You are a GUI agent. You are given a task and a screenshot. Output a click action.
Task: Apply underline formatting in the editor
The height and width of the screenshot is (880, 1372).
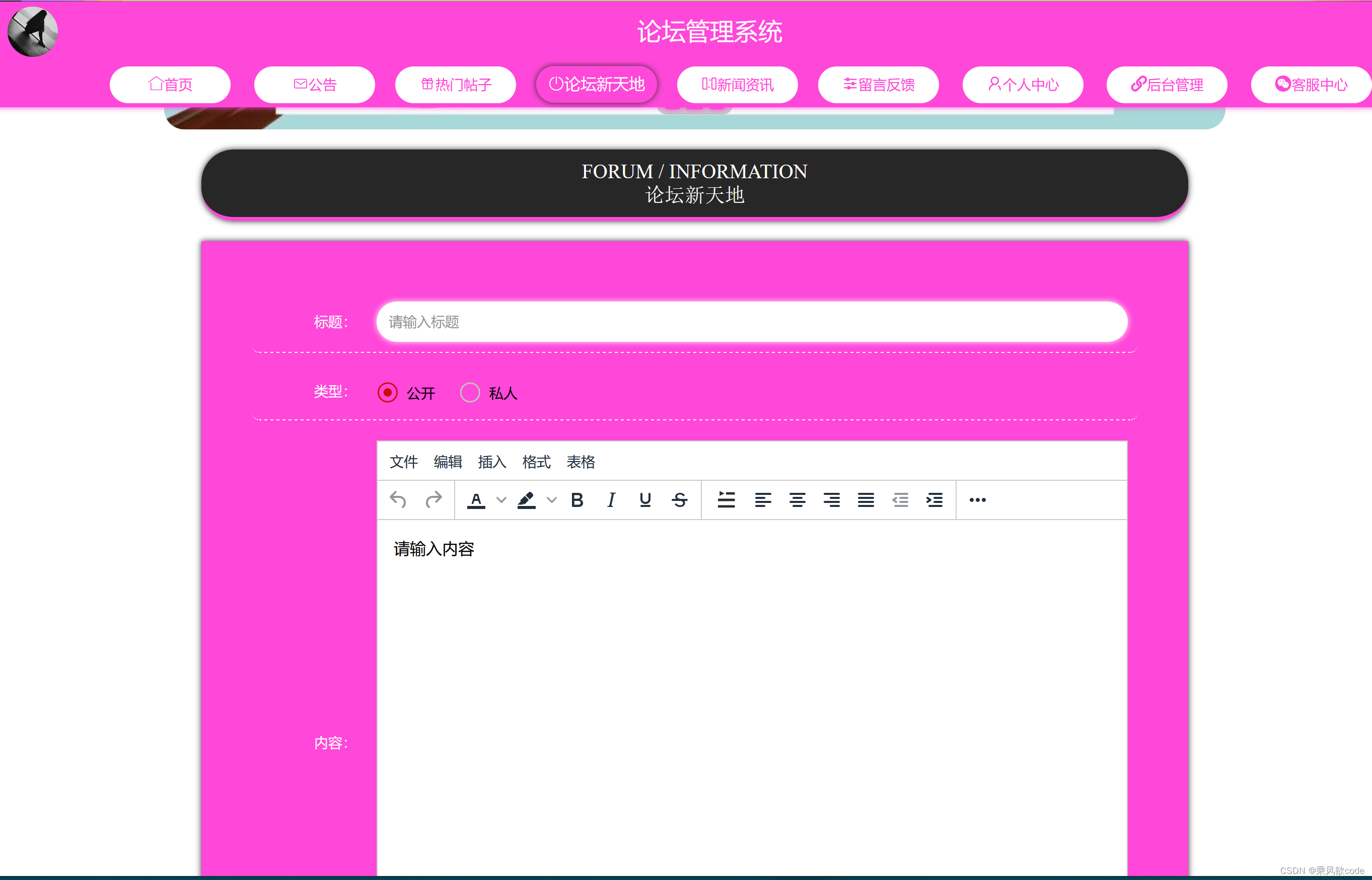644,500
